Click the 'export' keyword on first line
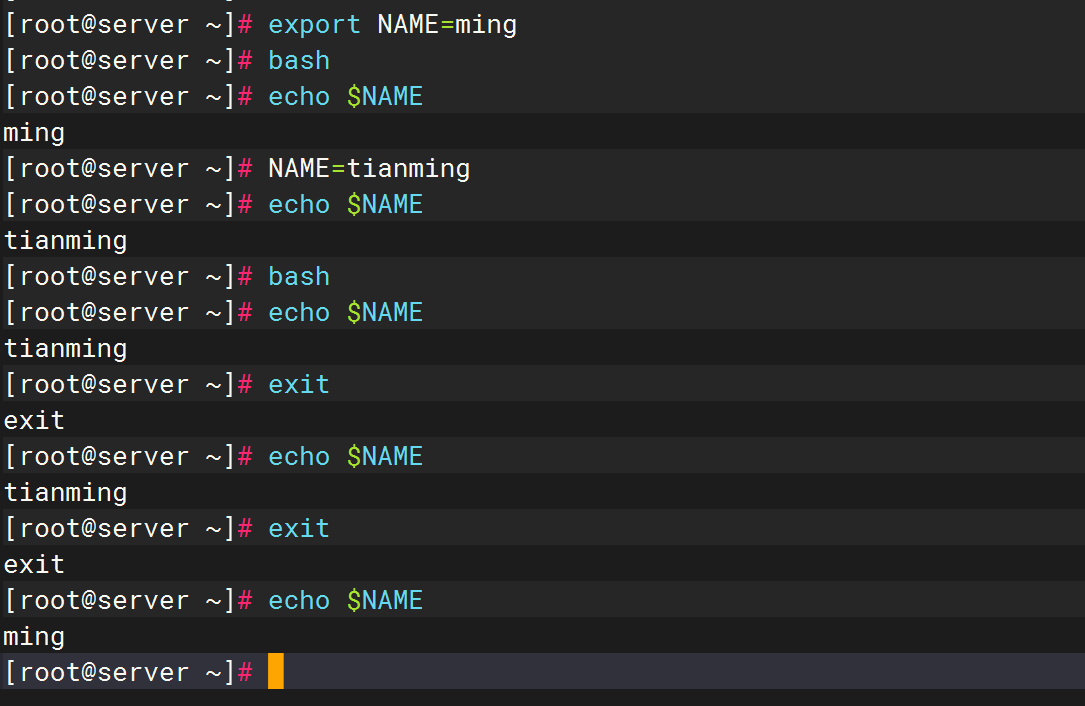 [314, 24]
